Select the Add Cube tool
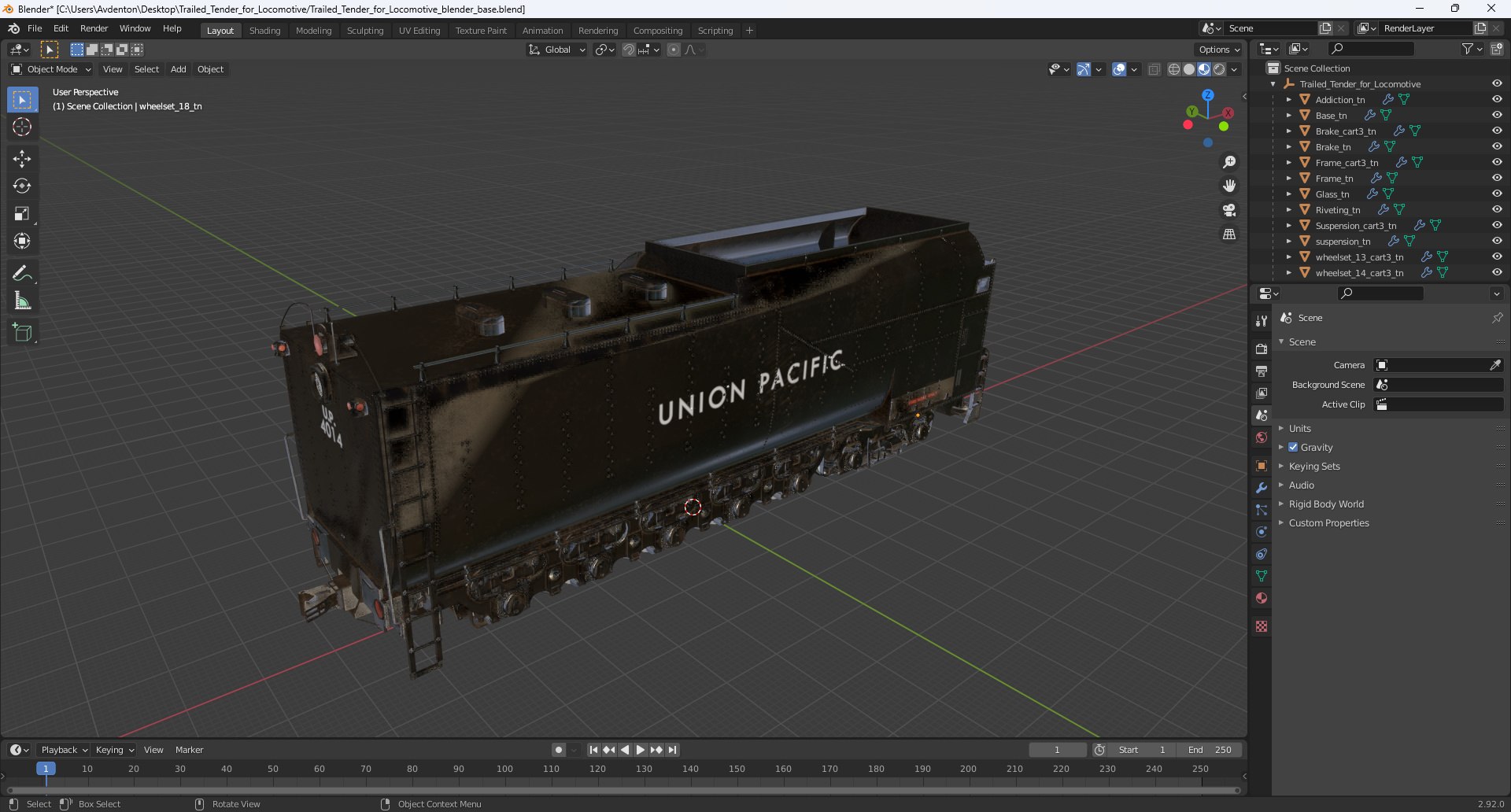This screenshot has width=1511, height=812. click(22, 333)
